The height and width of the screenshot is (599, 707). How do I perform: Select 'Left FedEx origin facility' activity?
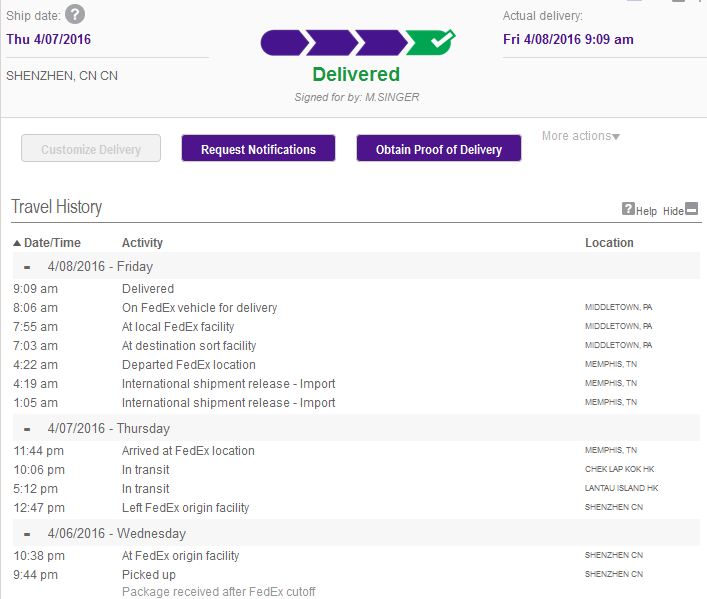click(x=185, y=507)
